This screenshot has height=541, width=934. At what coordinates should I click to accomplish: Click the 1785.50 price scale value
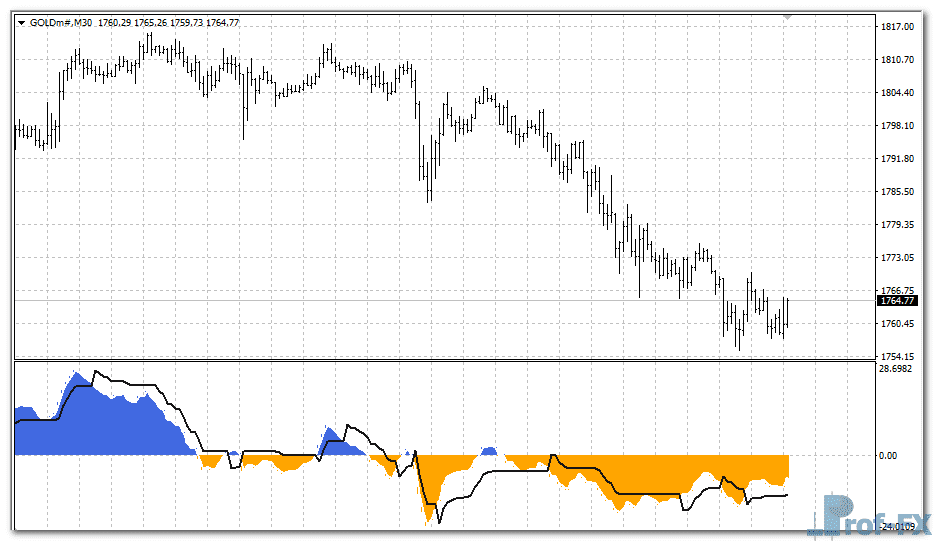(895, 192)
